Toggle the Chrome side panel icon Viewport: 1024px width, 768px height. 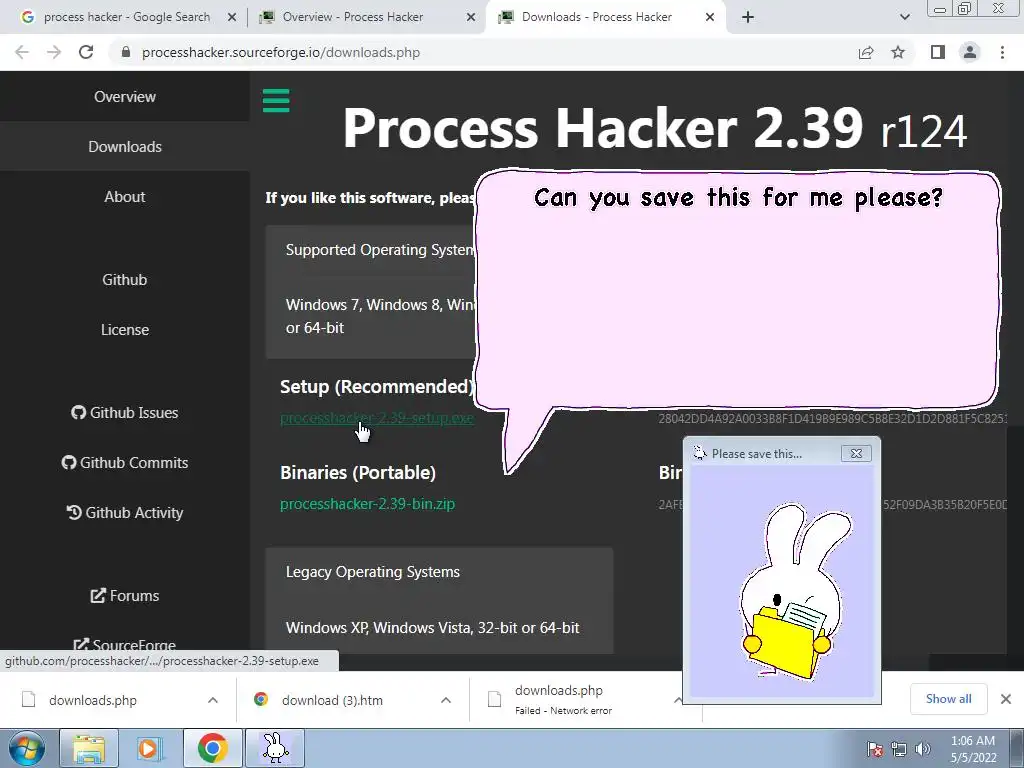point(938,52)
